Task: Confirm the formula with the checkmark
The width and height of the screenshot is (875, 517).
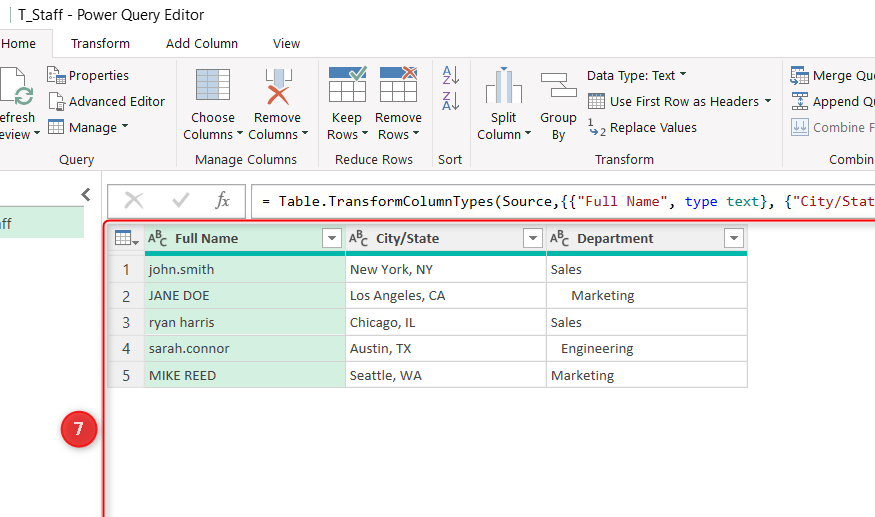Action: tap(180, 200)
